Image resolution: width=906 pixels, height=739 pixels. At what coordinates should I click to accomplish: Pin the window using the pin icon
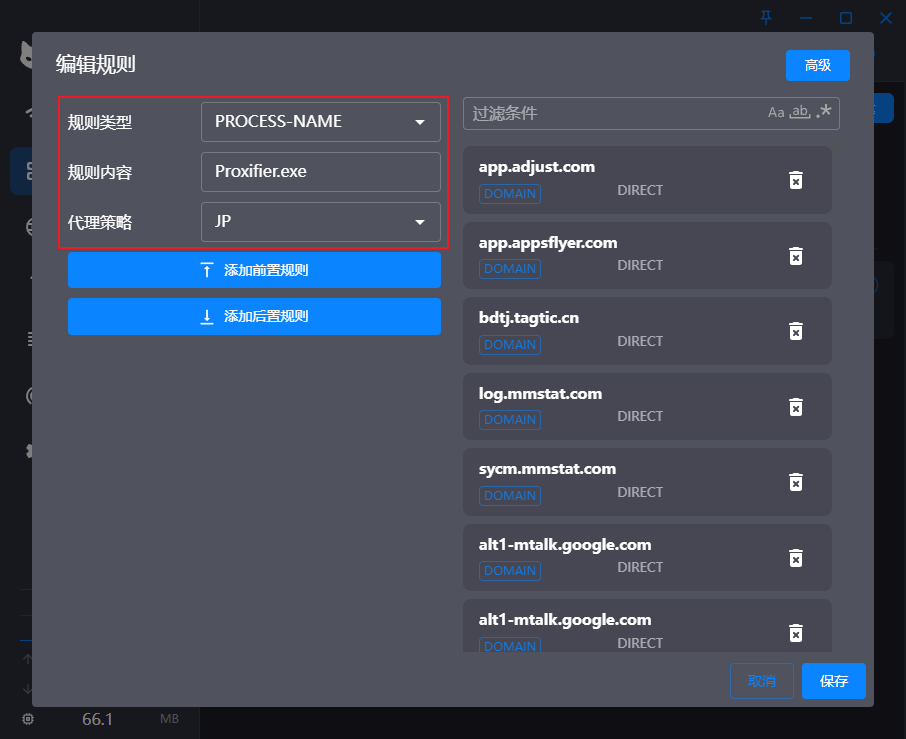pos(766,17)
